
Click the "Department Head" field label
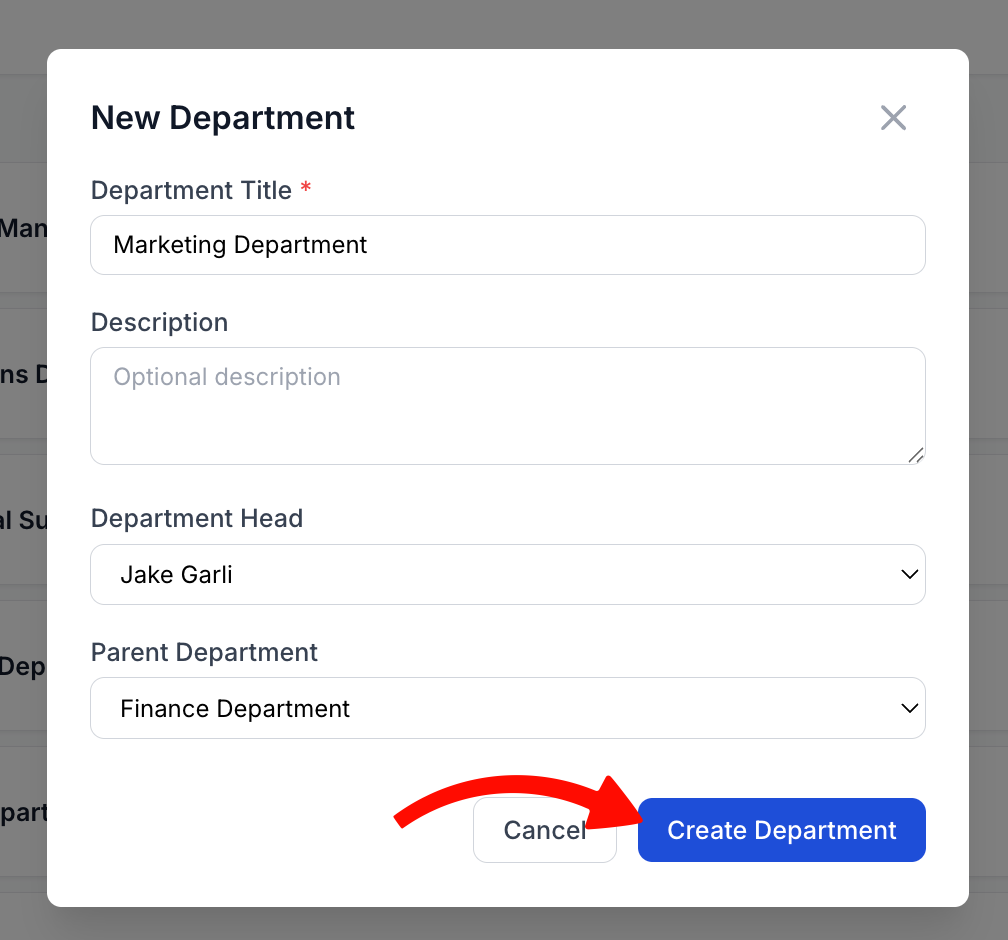pos(196,518)
